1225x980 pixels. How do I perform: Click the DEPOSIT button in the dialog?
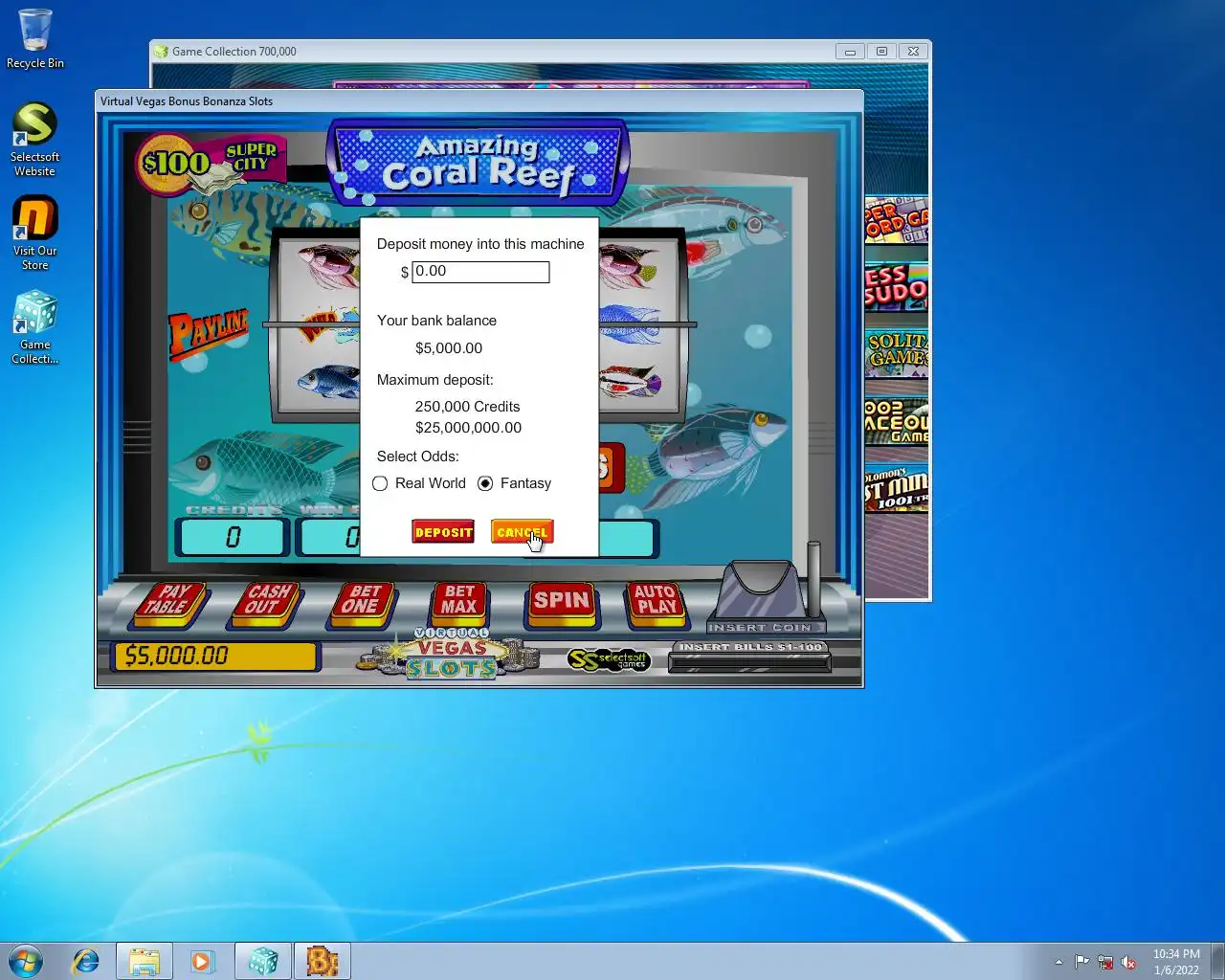tap(443, 532)
